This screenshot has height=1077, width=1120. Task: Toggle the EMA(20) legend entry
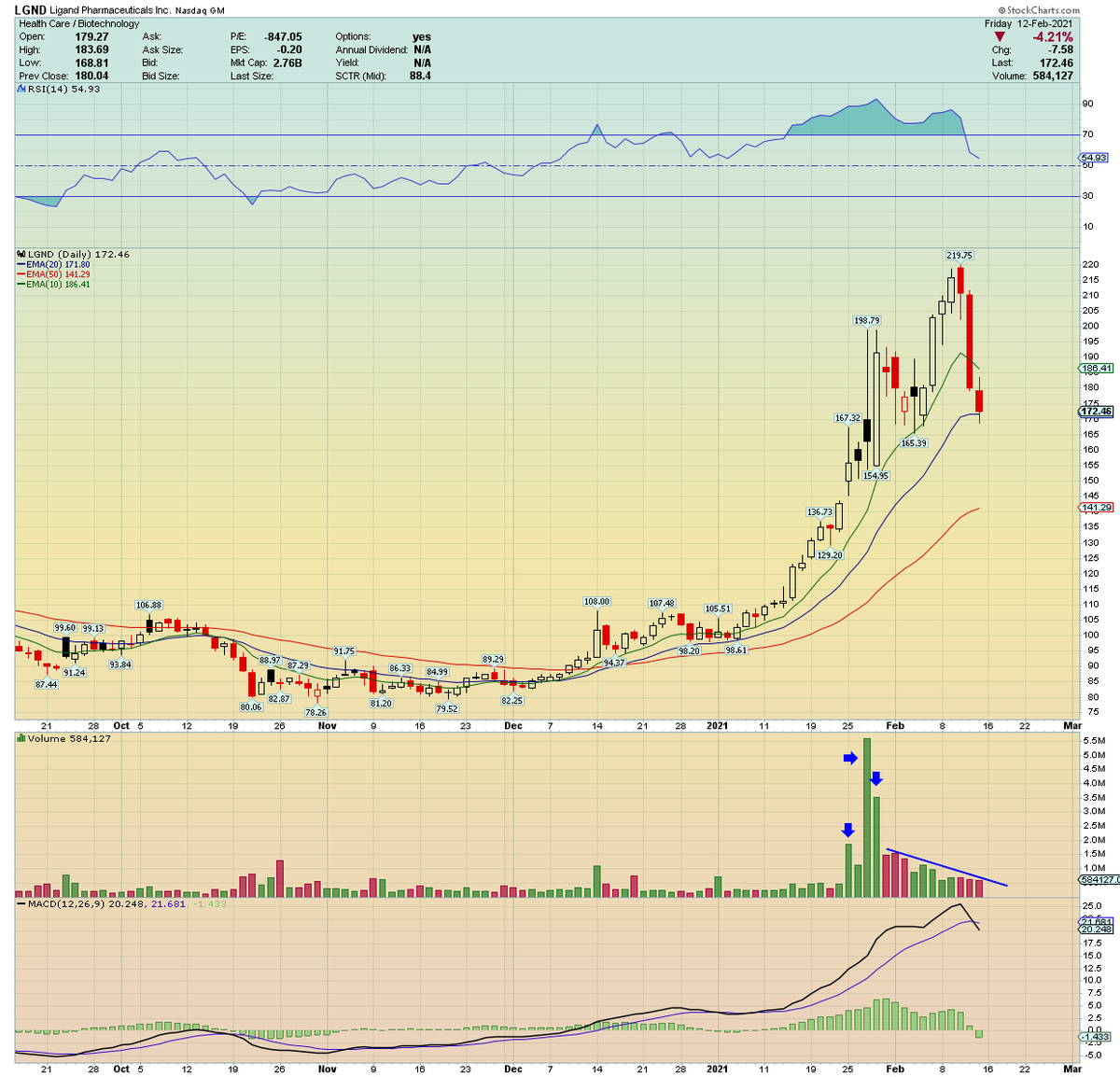click(x=58, y=264)
